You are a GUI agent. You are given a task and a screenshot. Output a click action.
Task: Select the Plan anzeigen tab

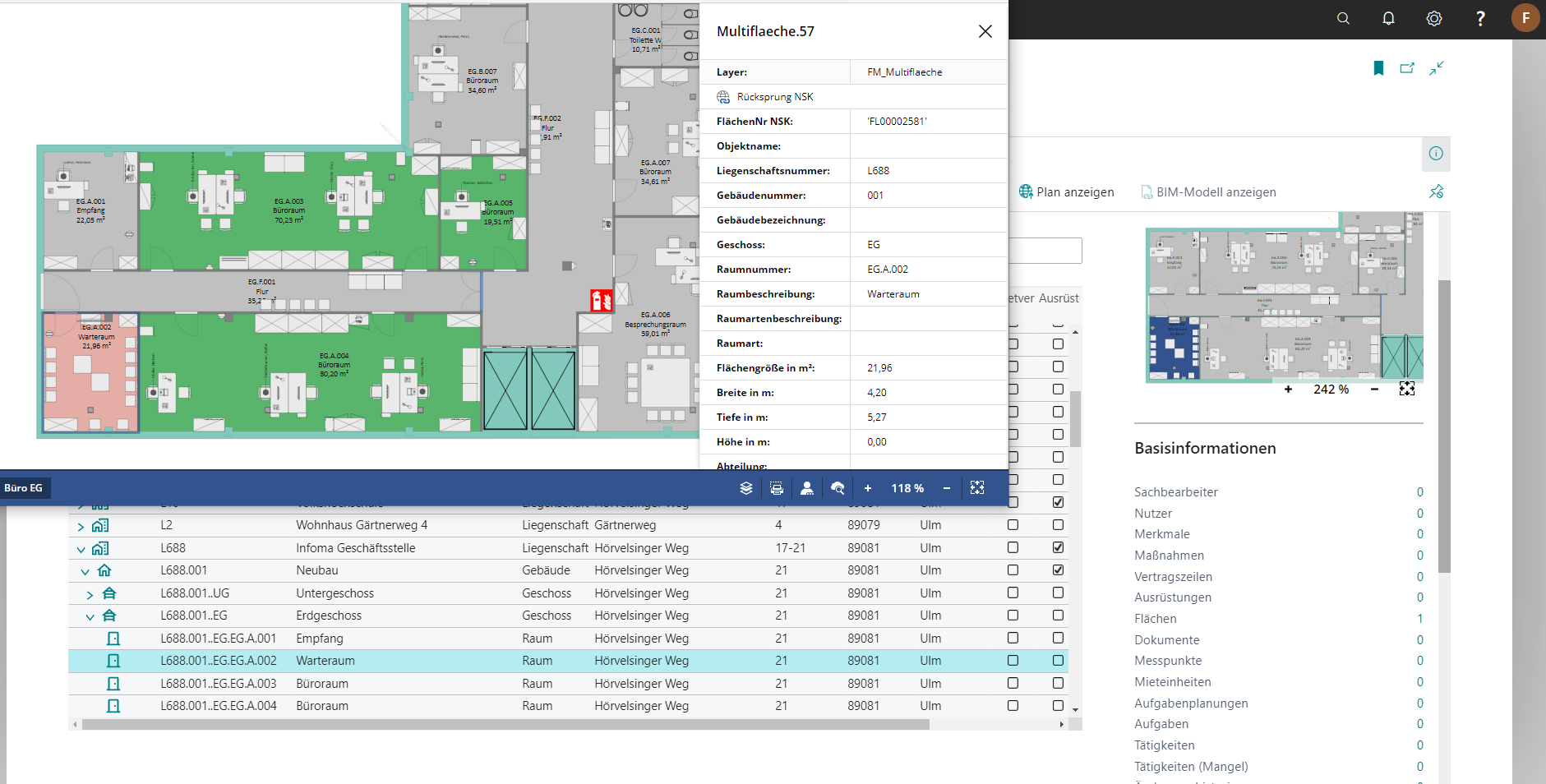(1067, 192)
